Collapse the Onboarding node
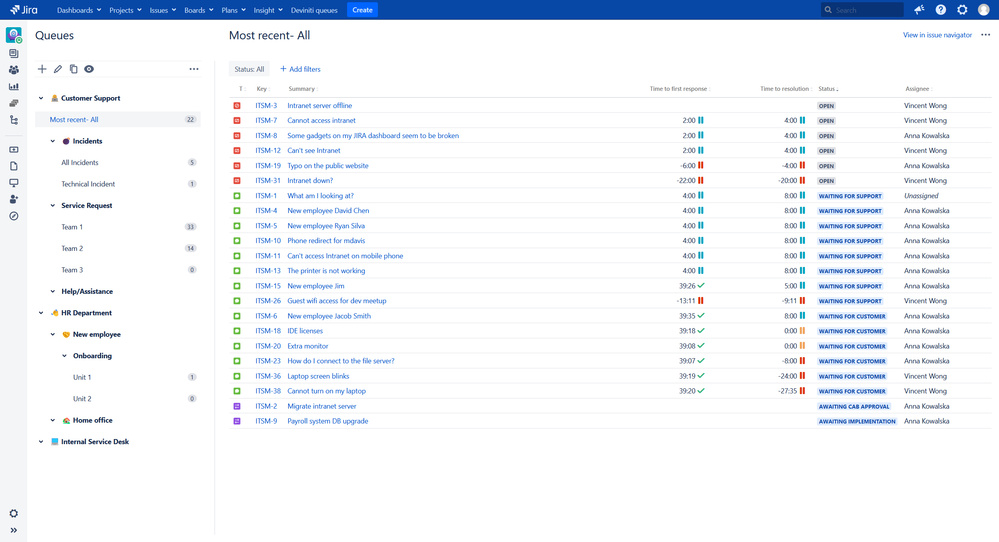This screenshot has height=542, width=999. (x=64, y=356)
